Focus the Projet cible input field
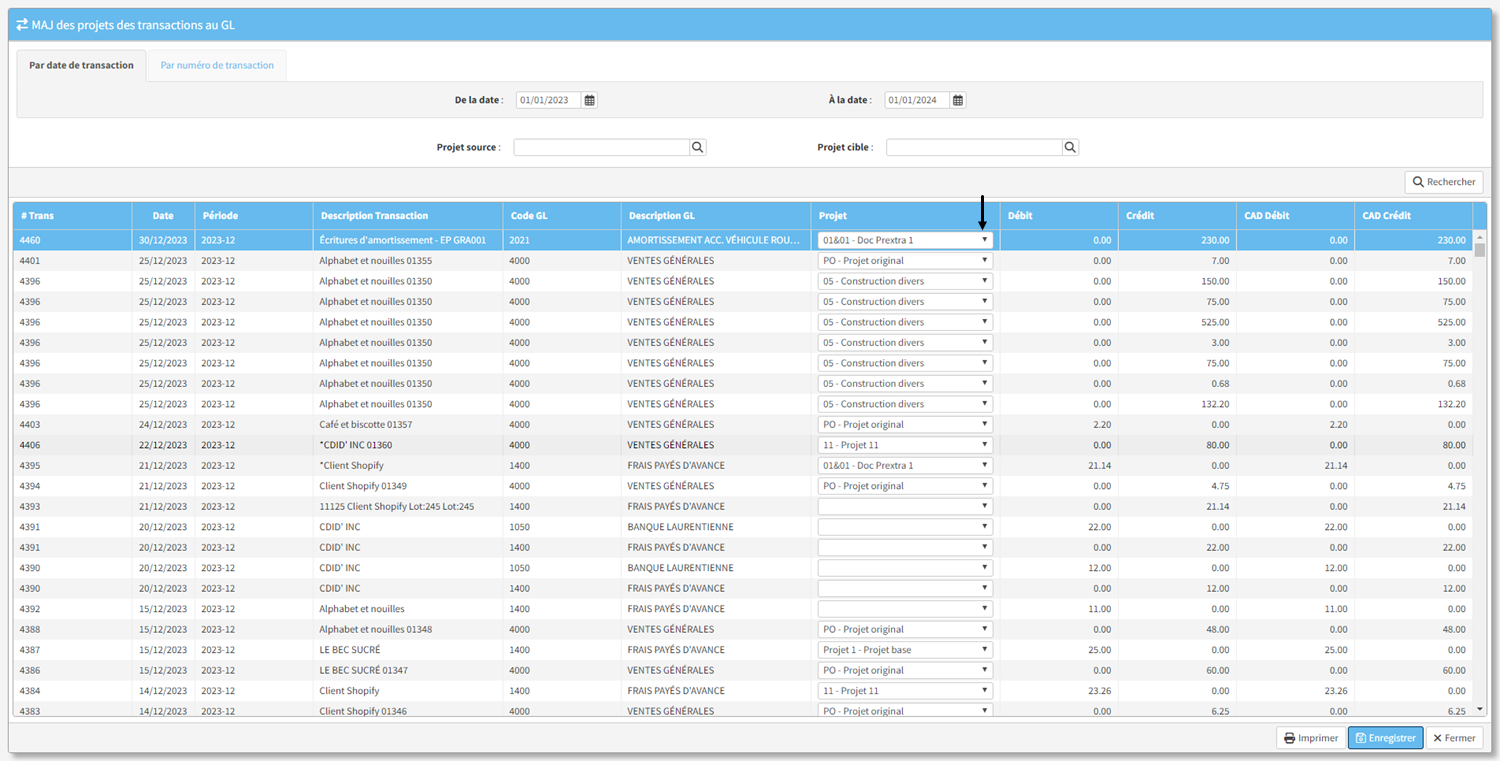1500x761 pixels. (x=973, y=147)
